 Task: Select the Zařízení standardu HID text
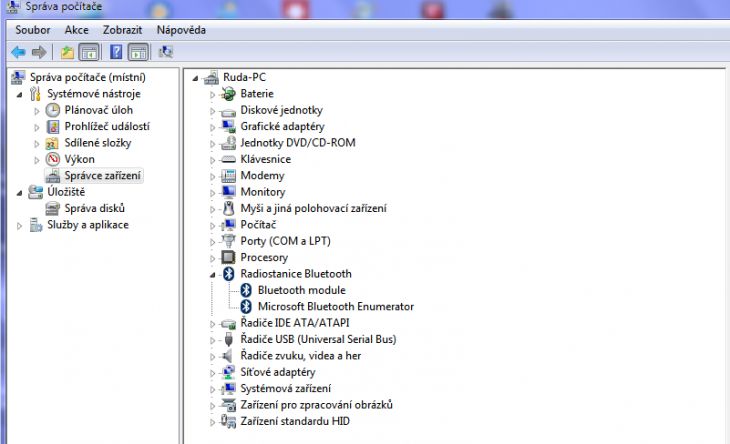click(x=295, y=421)
